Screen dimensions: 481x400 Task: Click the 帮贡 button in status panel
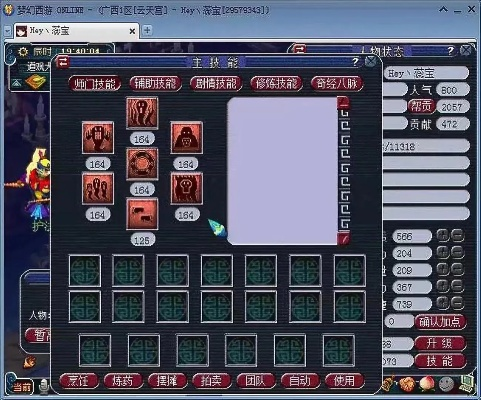[421, 107]
